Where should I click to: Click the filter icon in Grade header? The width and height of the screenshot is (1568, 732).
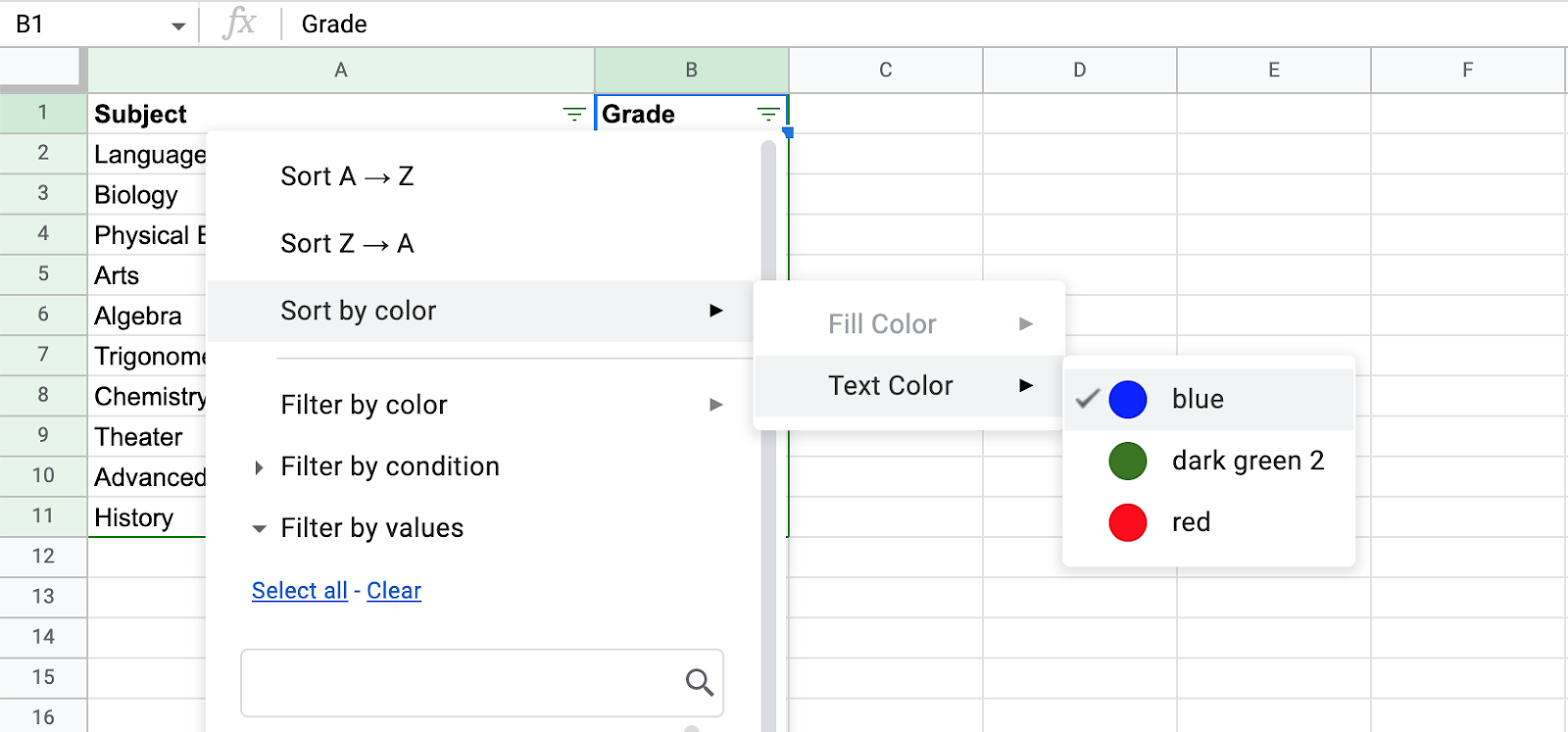[769, 115]
